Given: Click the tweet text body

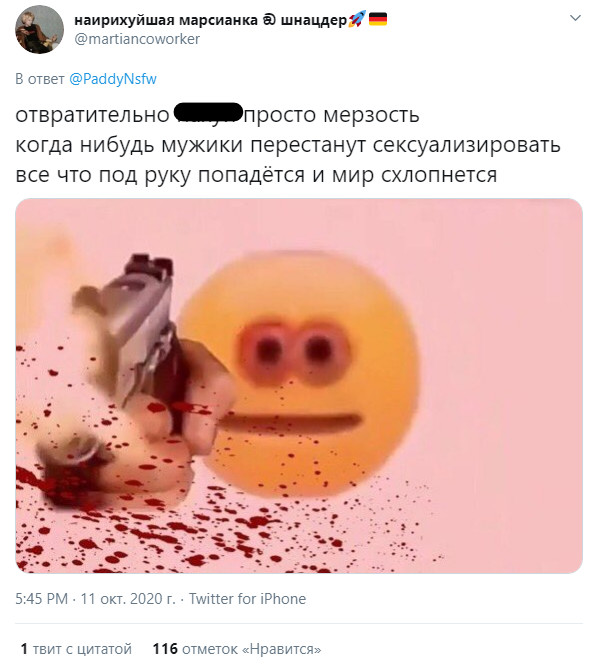Looking at the screenshot, I should [x=288, y=144].
